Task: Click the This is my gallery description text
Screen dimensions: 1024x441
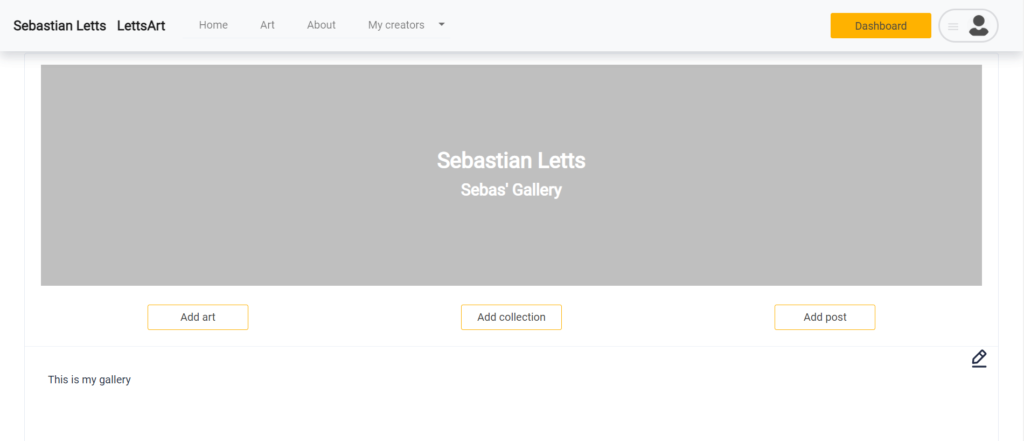Action: (x=89, y=380)
